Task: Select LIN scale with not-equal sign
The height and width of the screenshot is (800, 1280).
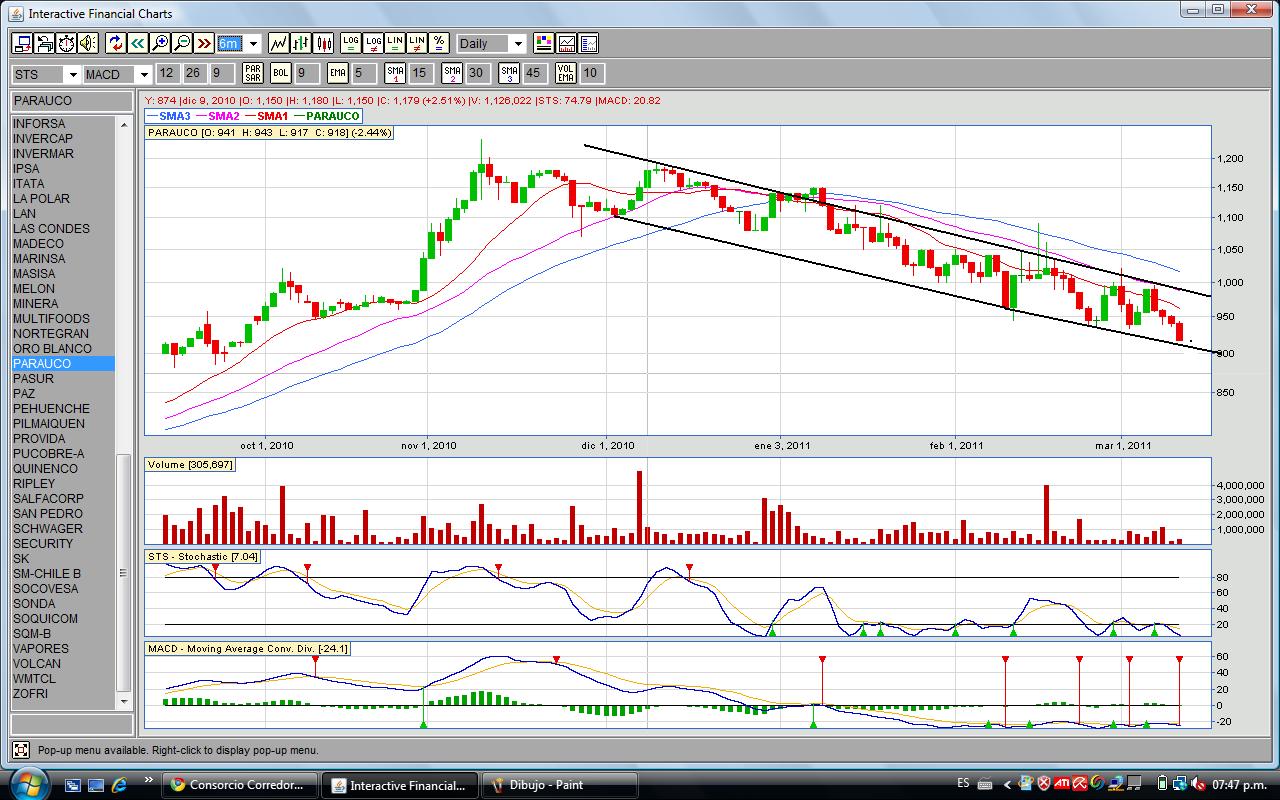Action: [x=417, y=43]
